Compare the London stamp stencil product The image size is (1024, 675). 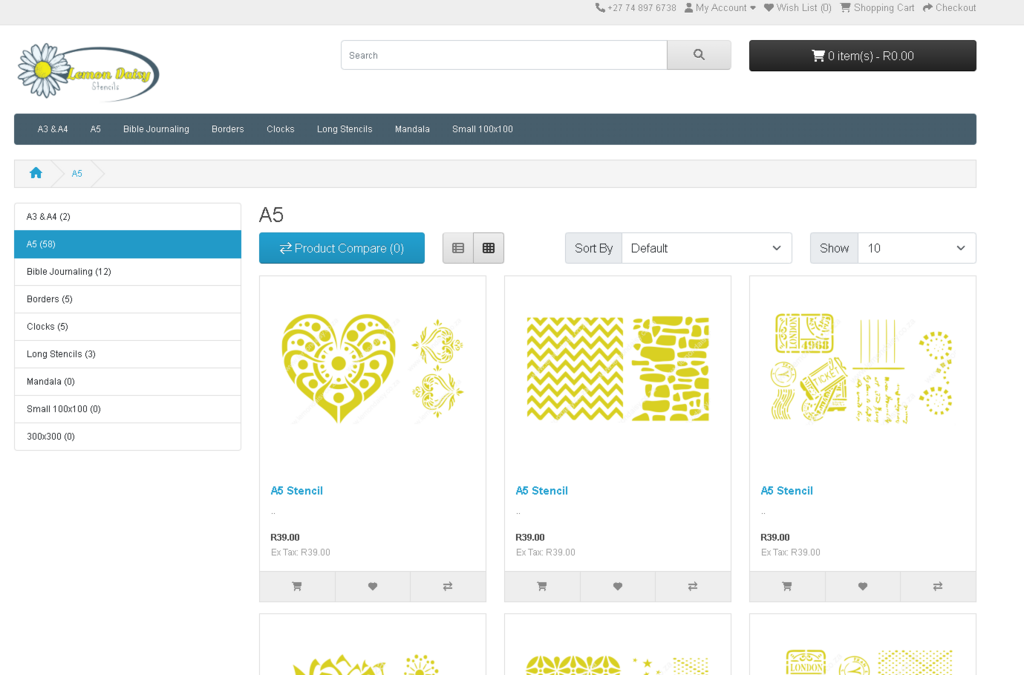point(937,586)
